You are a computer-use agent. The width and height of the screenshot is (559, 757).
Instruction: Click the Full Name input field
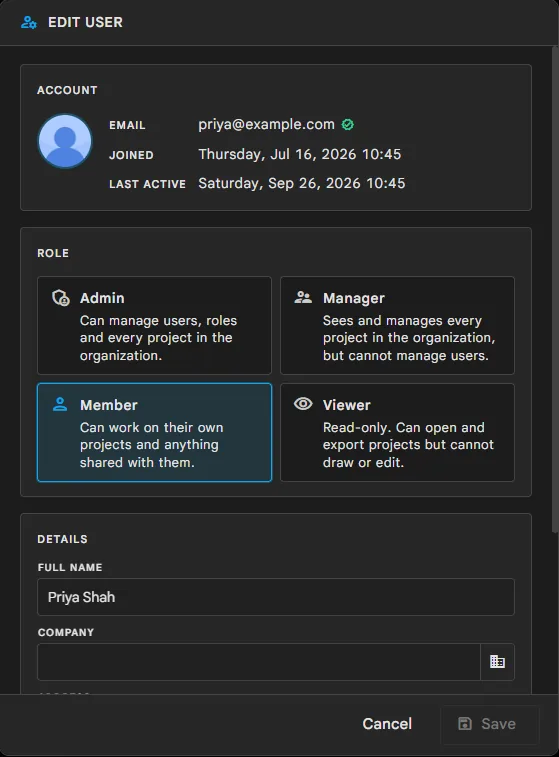(276, 597)
